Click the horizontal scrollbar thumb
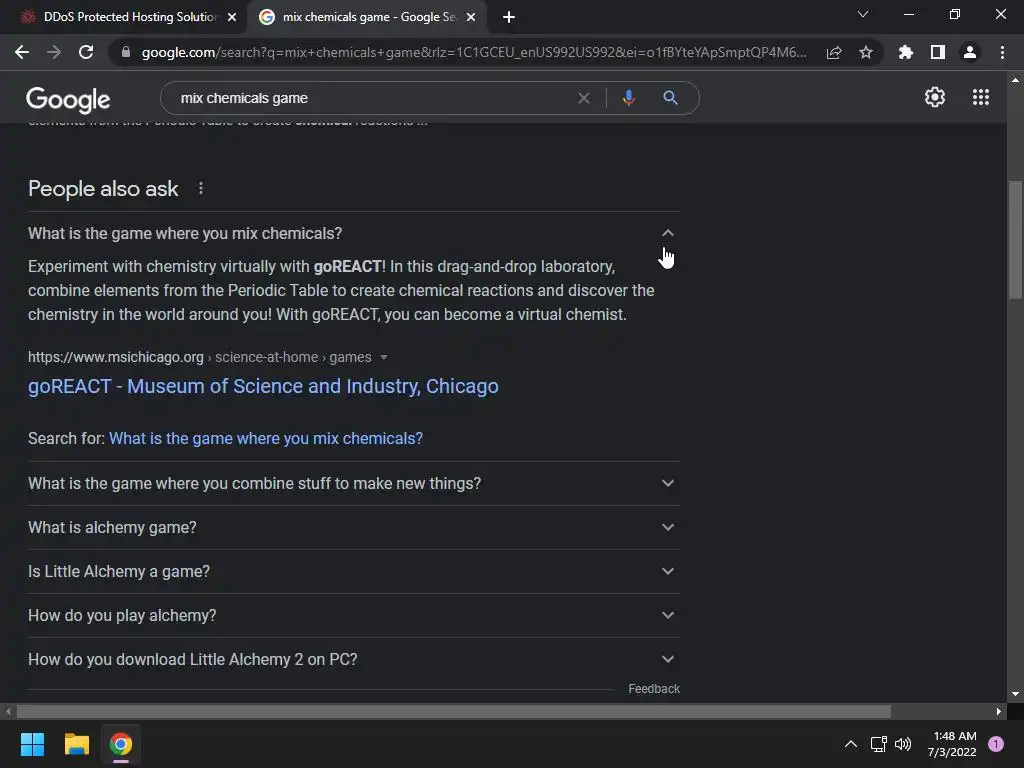Screen dimensions: 1024x768 (x=454, y=711)
